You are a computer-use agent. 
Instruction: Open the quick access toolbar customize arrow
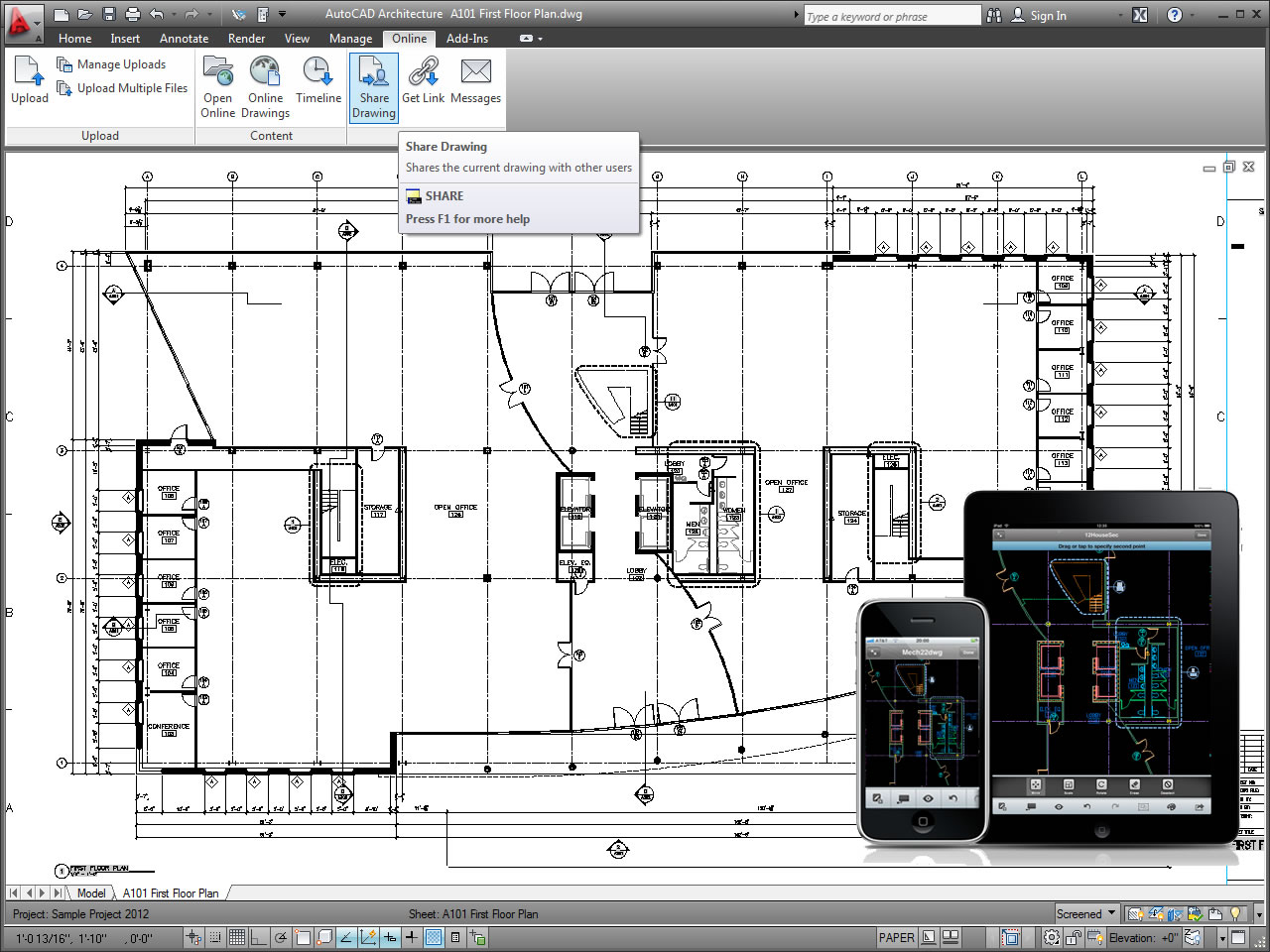tap(283, 14)
